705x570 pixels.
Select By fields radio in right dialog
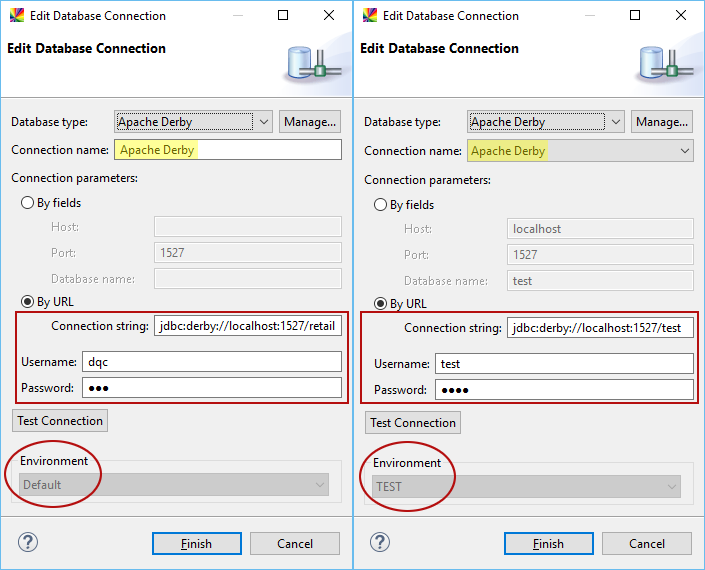tap(381, 205)
